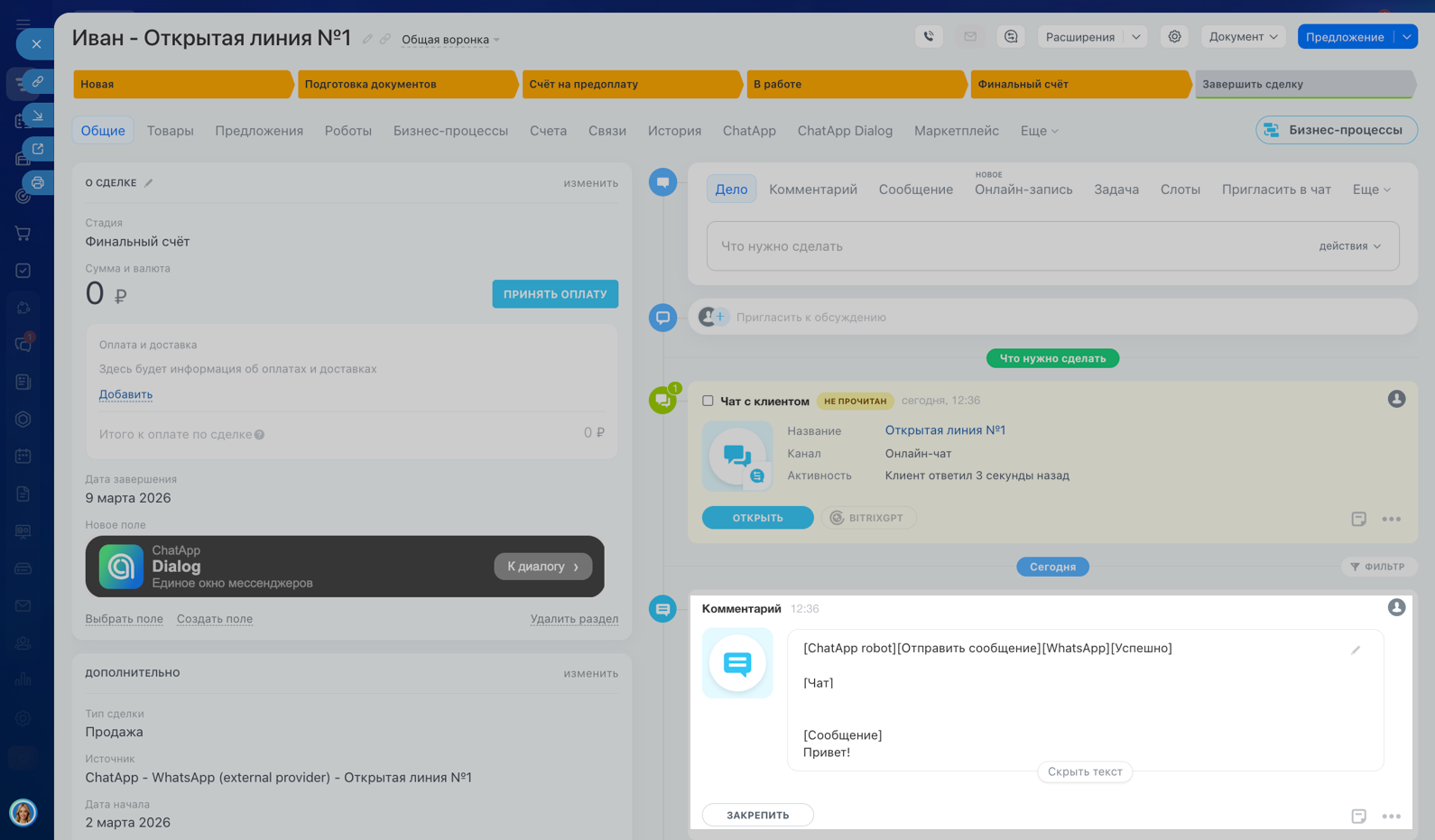Switch to the 'Товары' tab

tap(170, 131)
